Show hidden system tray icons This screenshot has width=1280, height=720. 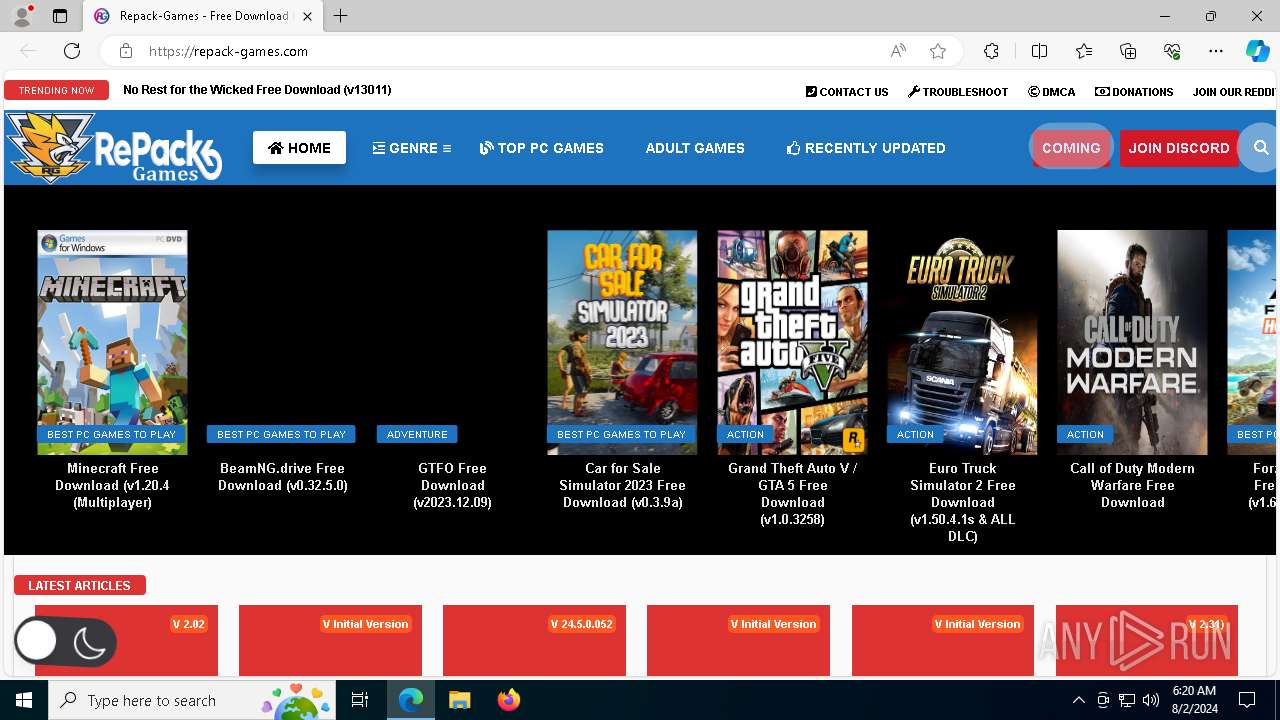click(x=1078, y=700)
